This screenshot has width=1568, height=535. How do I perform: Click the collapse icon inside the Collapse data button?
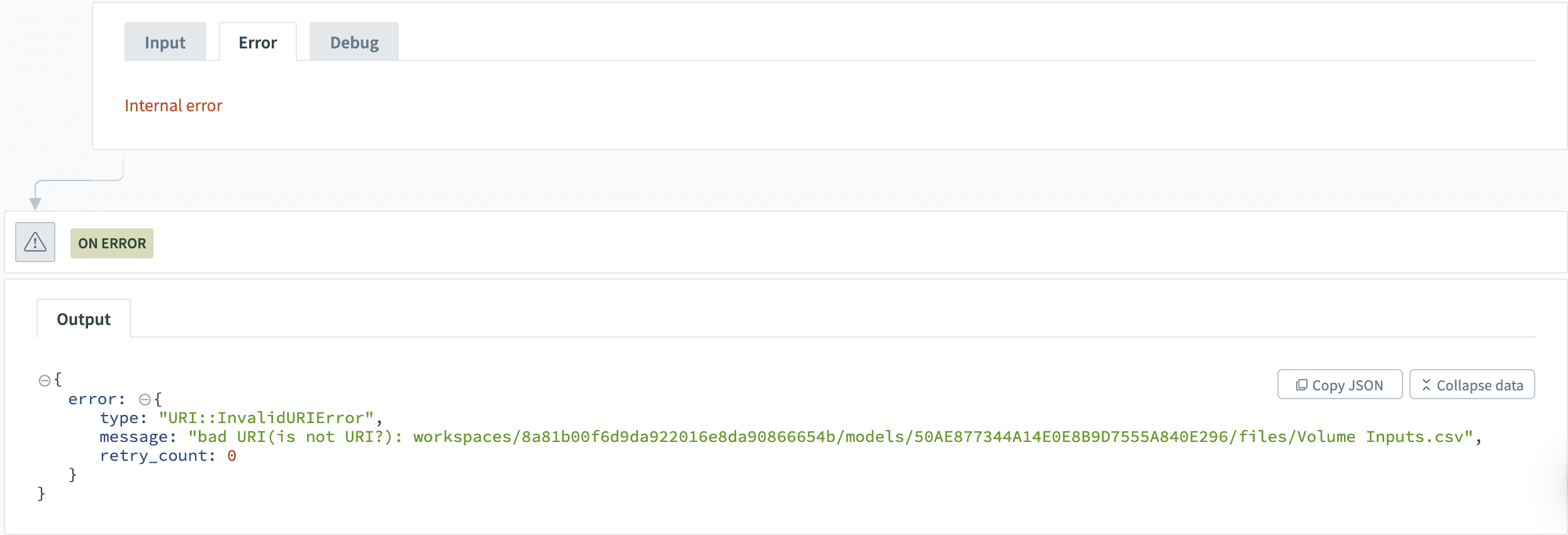1428,384
